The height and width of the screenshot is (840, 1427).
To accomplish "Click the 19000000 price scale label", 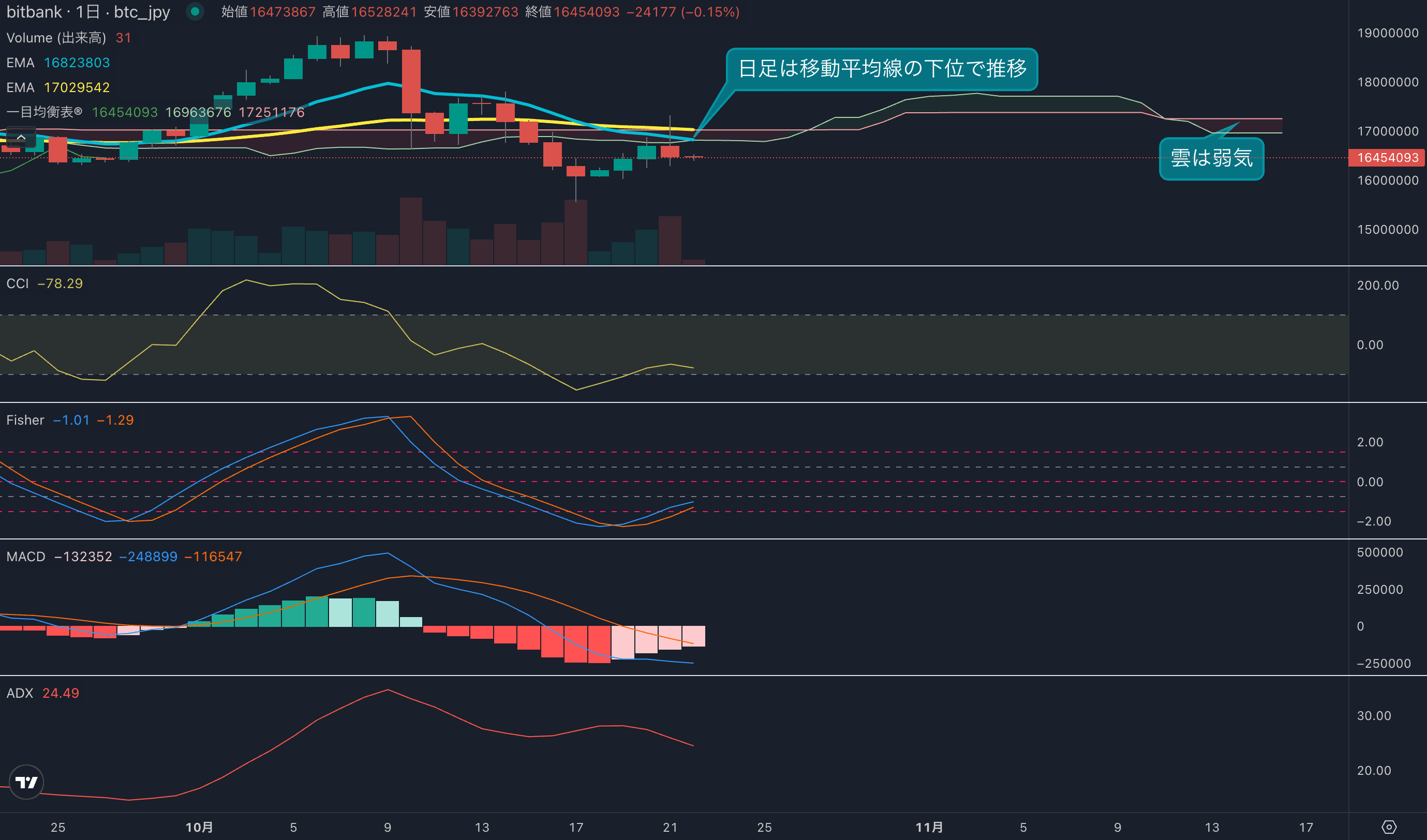I will [x=1387, y=33].
